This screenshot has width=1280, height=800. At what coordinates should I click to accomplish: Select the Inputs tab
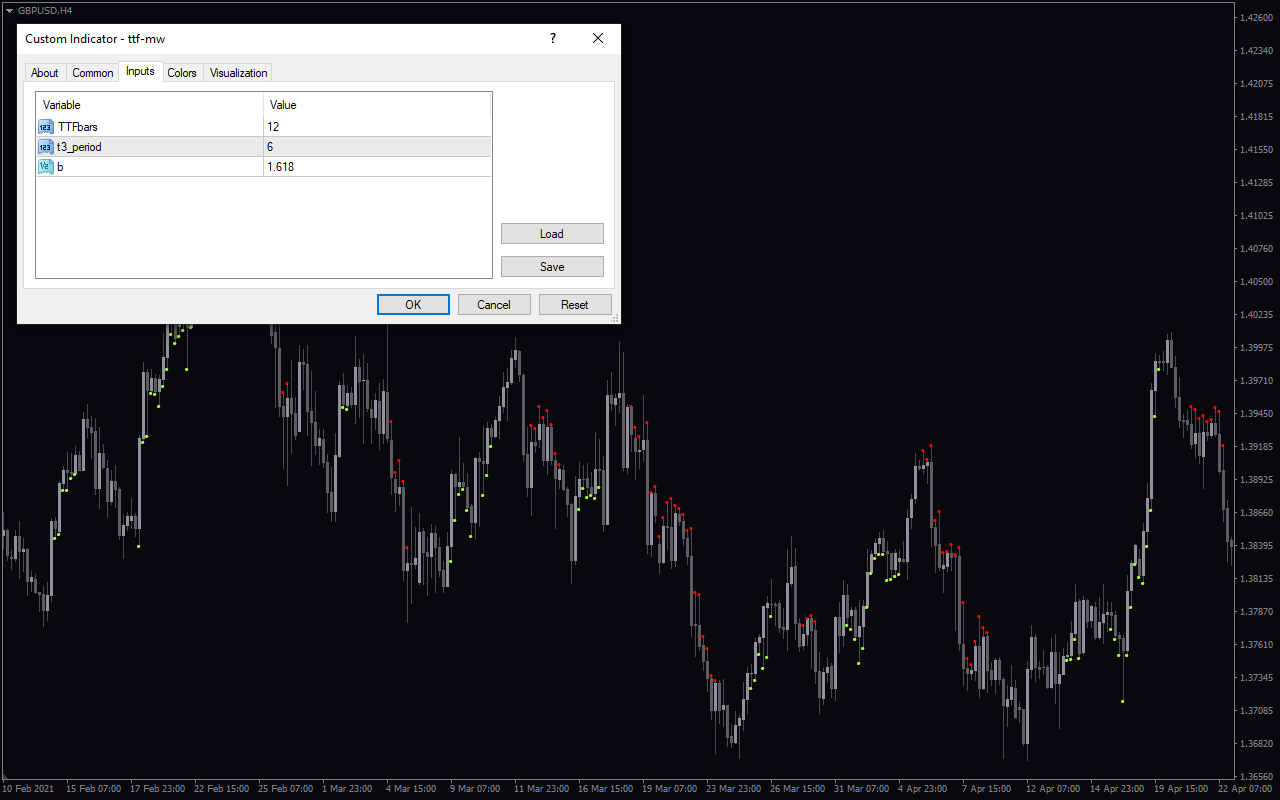pyautogui.click(x=140, y=71)
